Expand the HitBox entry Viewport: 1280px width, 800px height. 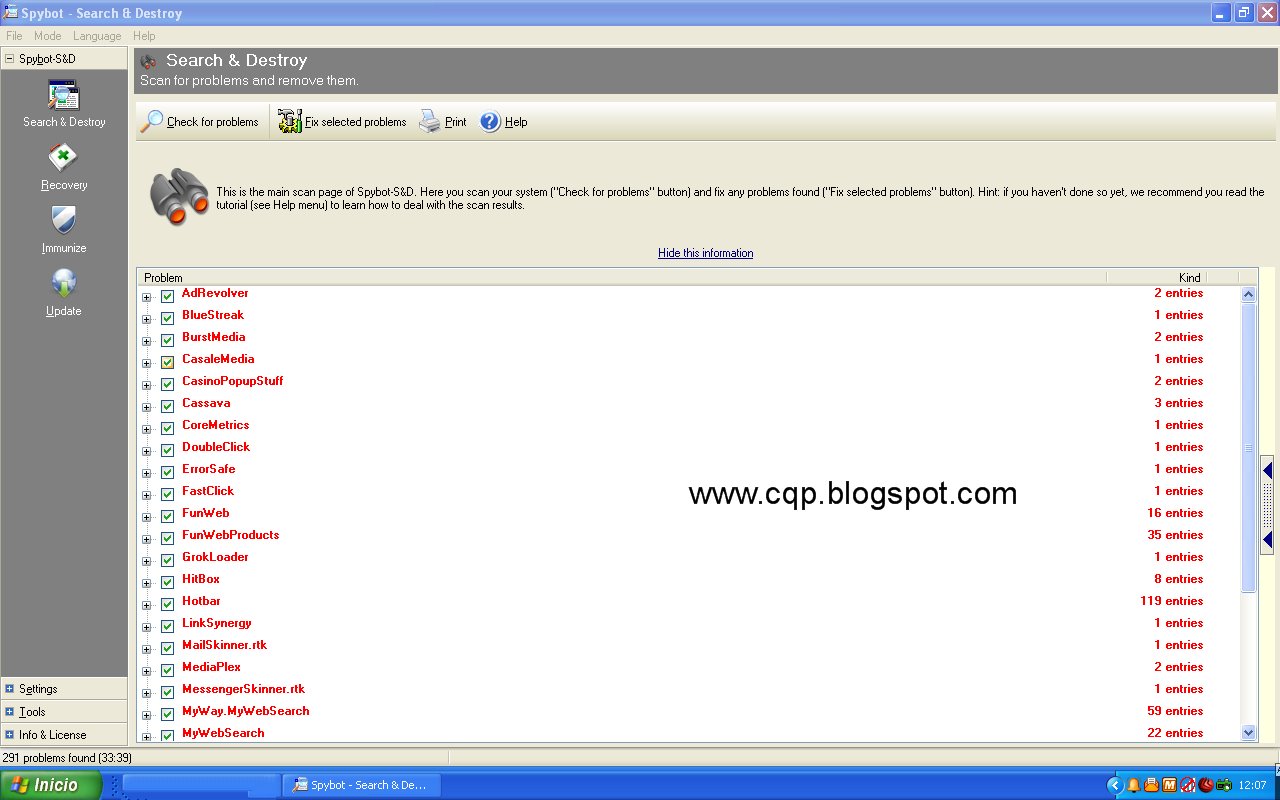[x=146, y=584]
